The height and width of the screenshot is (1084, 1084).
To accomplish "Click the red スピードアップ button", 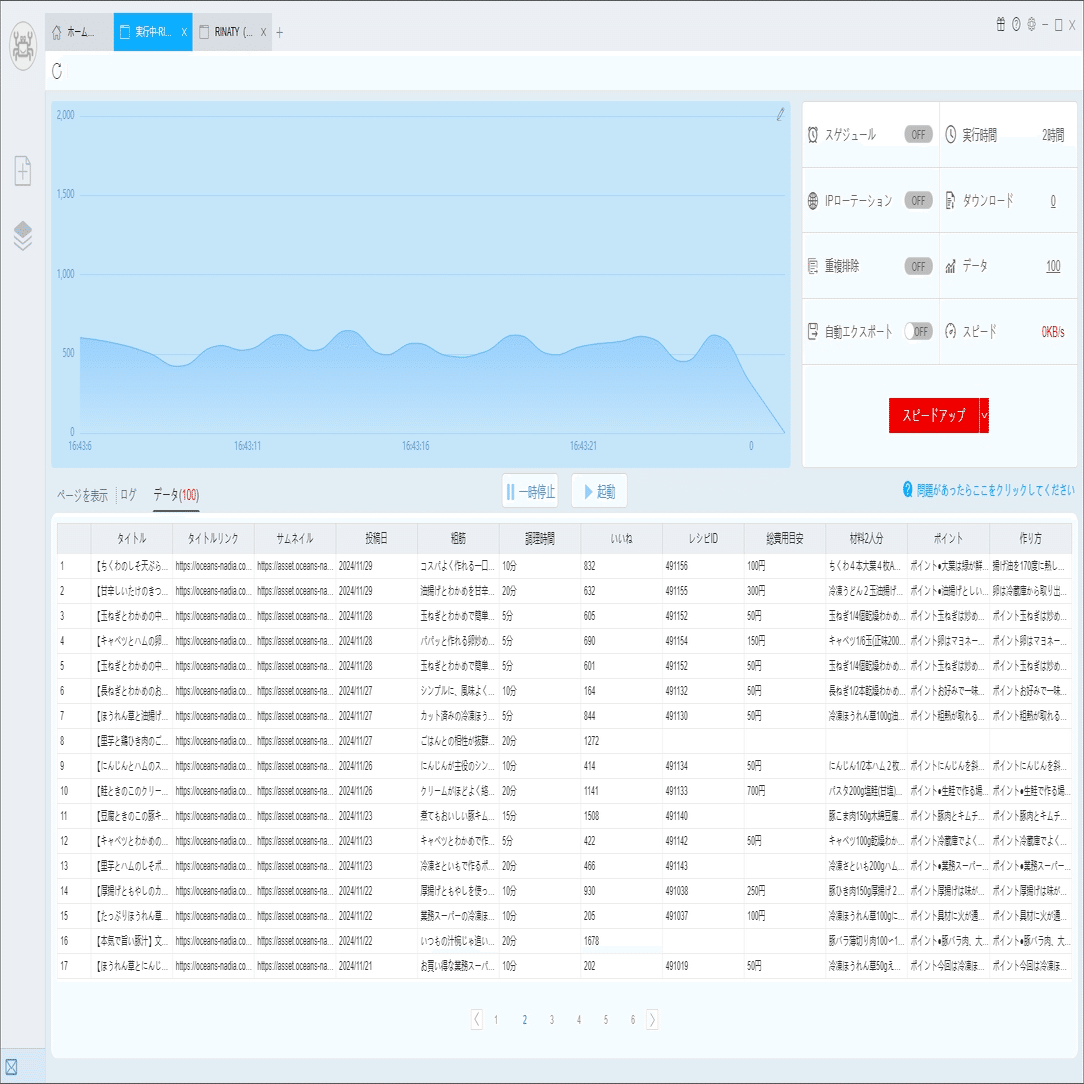I will tap(934, 415).
